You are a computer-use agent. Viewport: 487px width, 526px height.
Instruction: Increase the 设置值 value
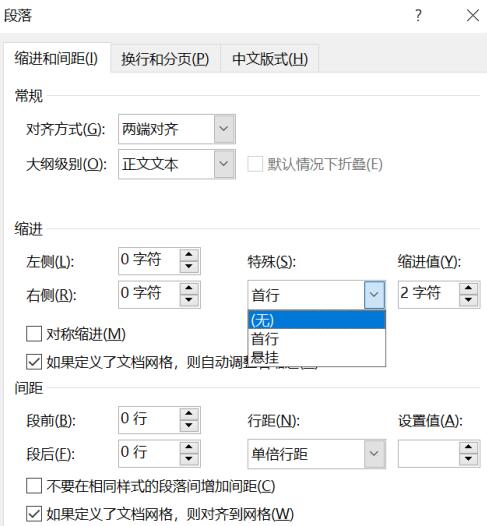click(469, 447)
